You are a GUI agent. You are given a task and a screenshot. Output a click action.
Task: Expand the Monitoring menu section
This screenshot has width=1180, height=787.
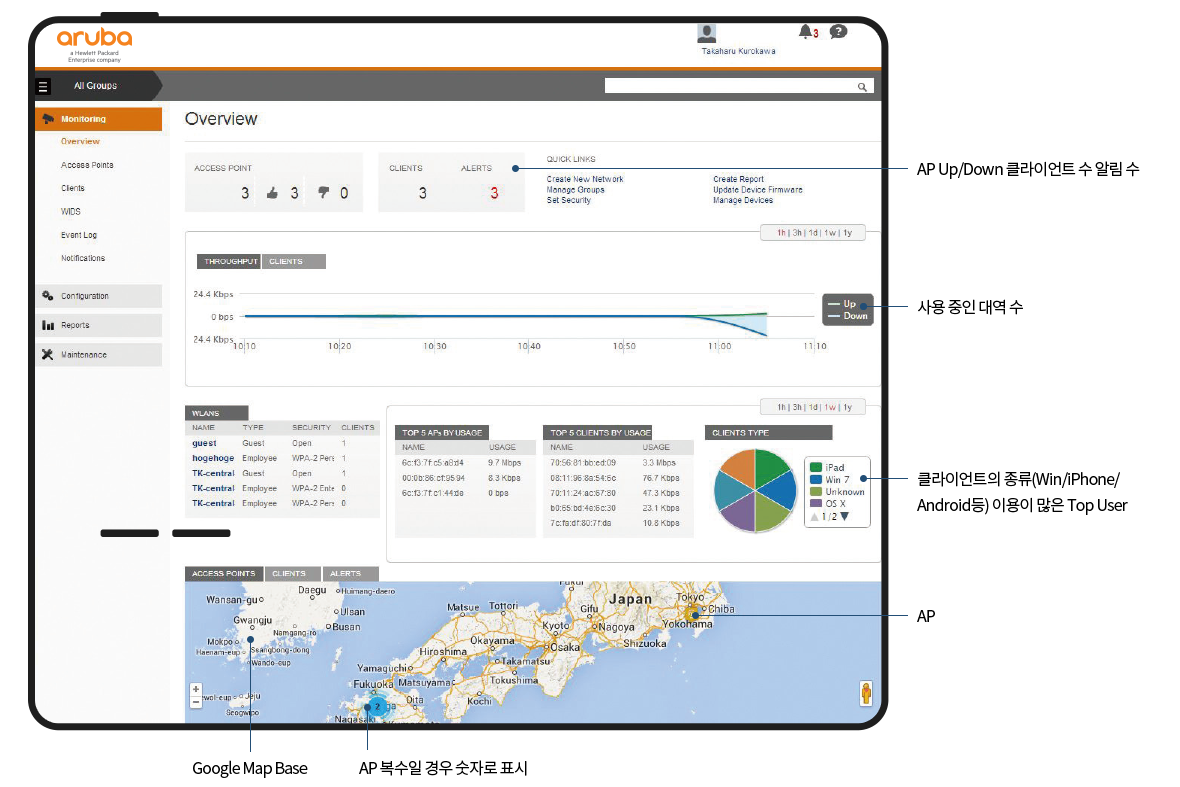click(x=99, y=119)
